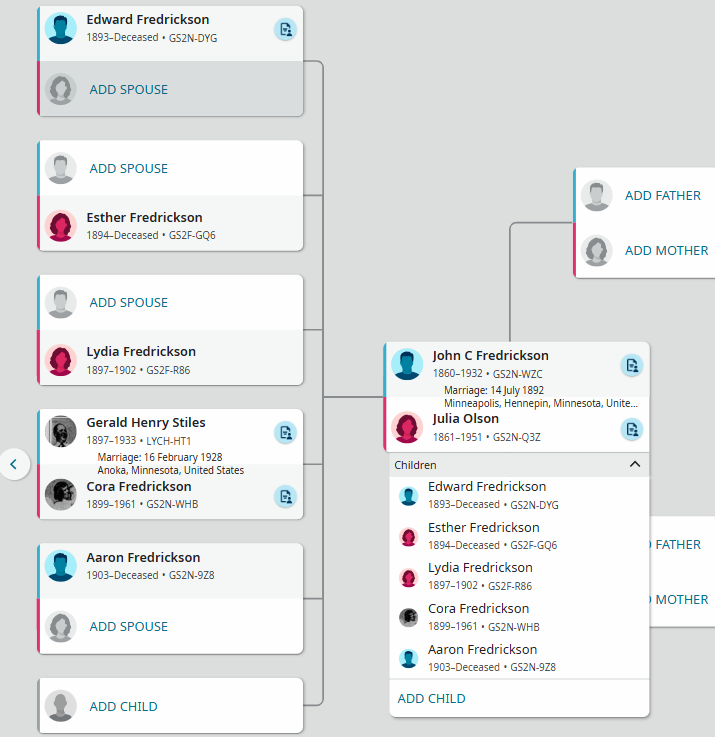Add spouse for Esther Fredrickson
715x737 pixels.
coord(128,168)
